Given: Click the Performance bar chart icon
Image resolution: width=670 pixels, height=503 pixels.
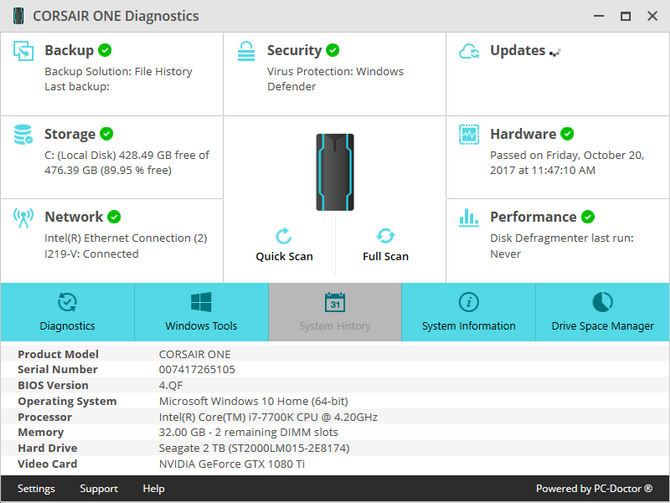Looking at the screenshot, I should pos(469,218).
